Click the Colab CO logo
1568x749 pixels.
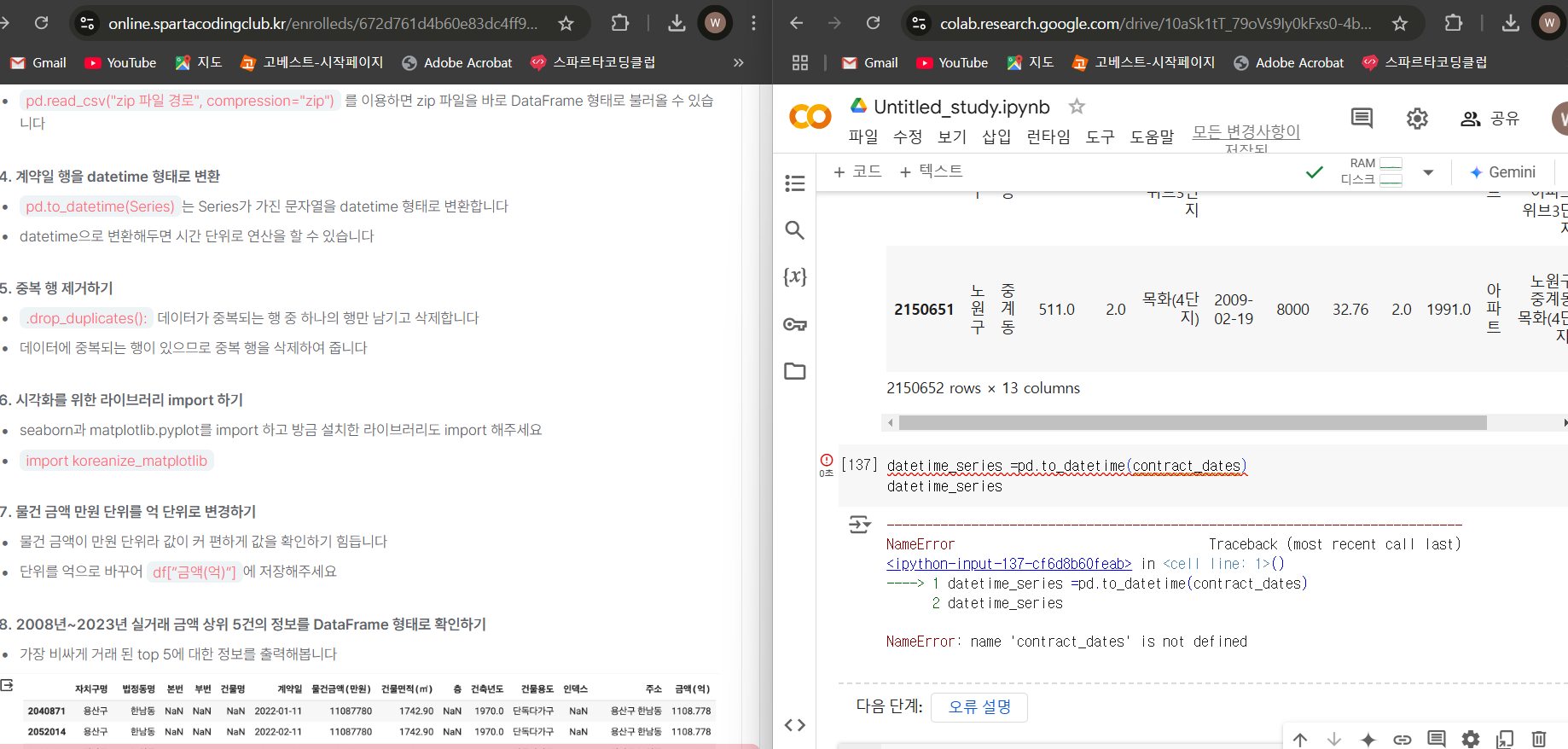pyautogui.click(x=810, y=117)
